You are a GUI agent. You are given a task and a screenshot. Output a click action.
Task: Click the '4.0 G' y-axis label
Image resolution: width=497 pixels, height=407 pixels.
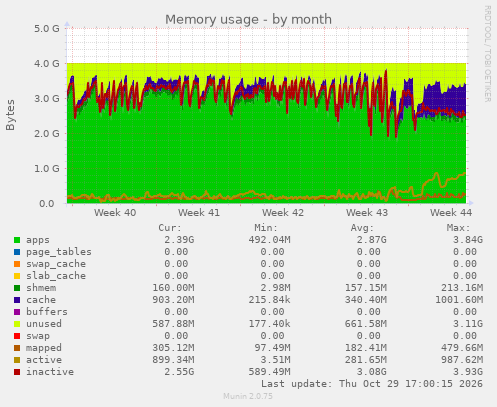click(x=47, y=63)
